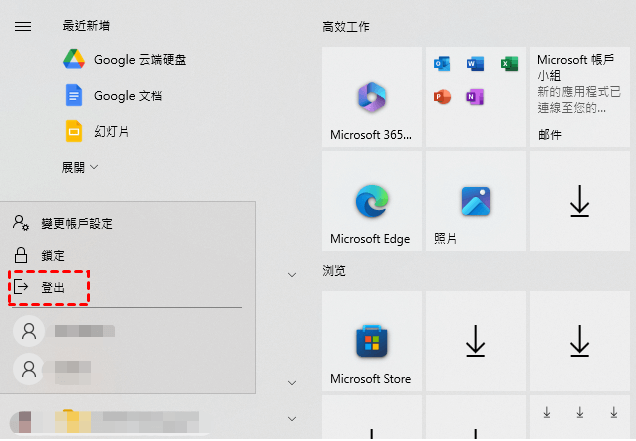Open the 幻灯片 app
Image resolution: width=636 pixels, height=441 pixels.
coord(97,131)
